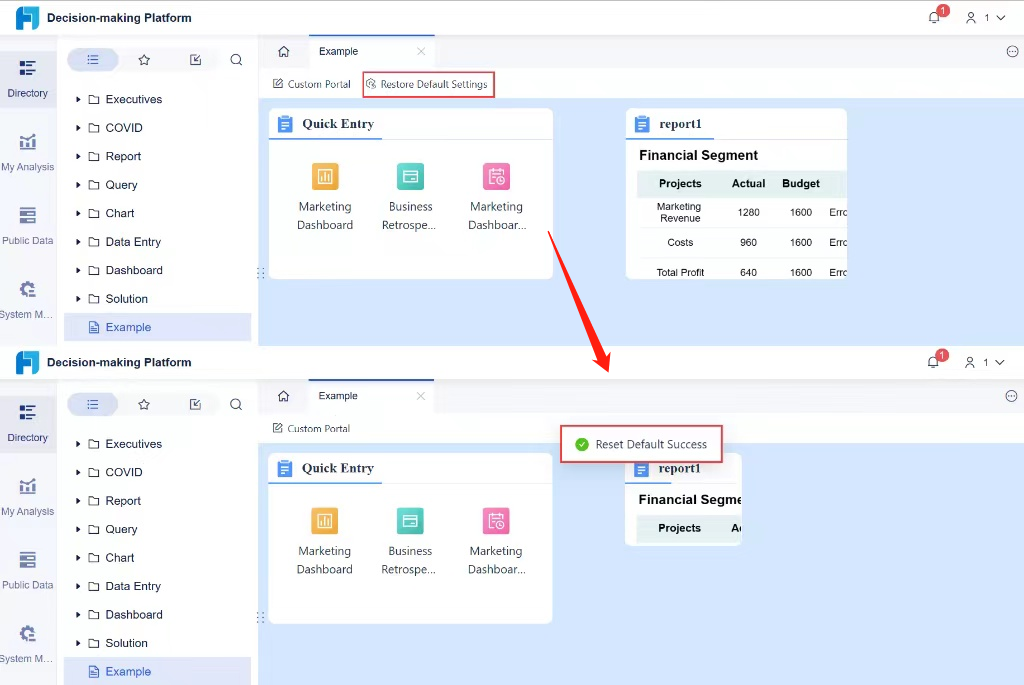Open the more options circle, upper screenshot
Image resolution: width=1024 pixels, height=685 pixels.
(1012, 52)
